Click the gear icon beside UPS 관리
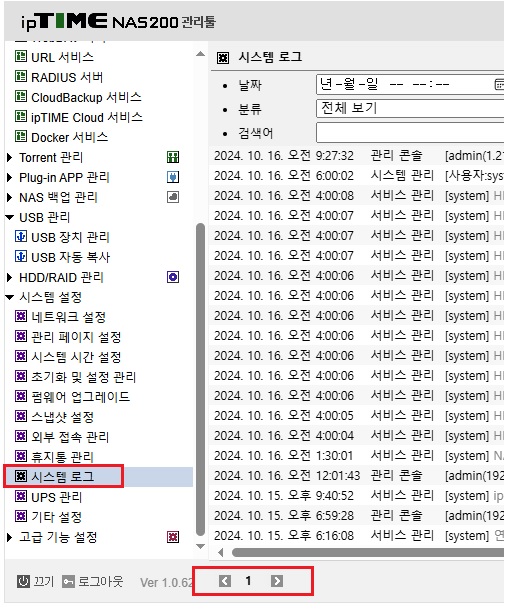This screenshot has height=614, width=514. tap(21, 496)
